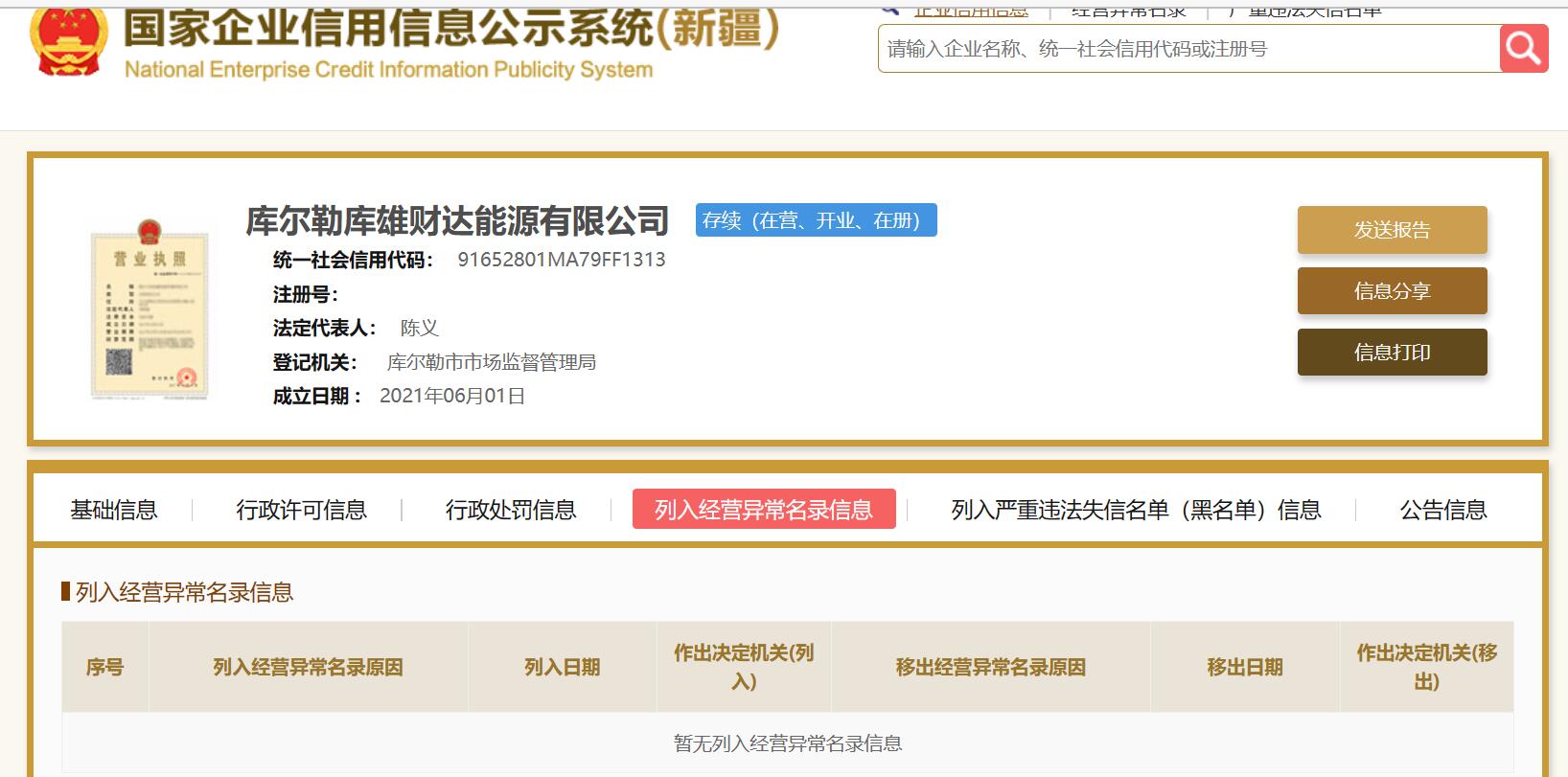This screenshot has height=777, width=1568.
Task: Click the 注册号 label
Action: click(x=306, y=294)
